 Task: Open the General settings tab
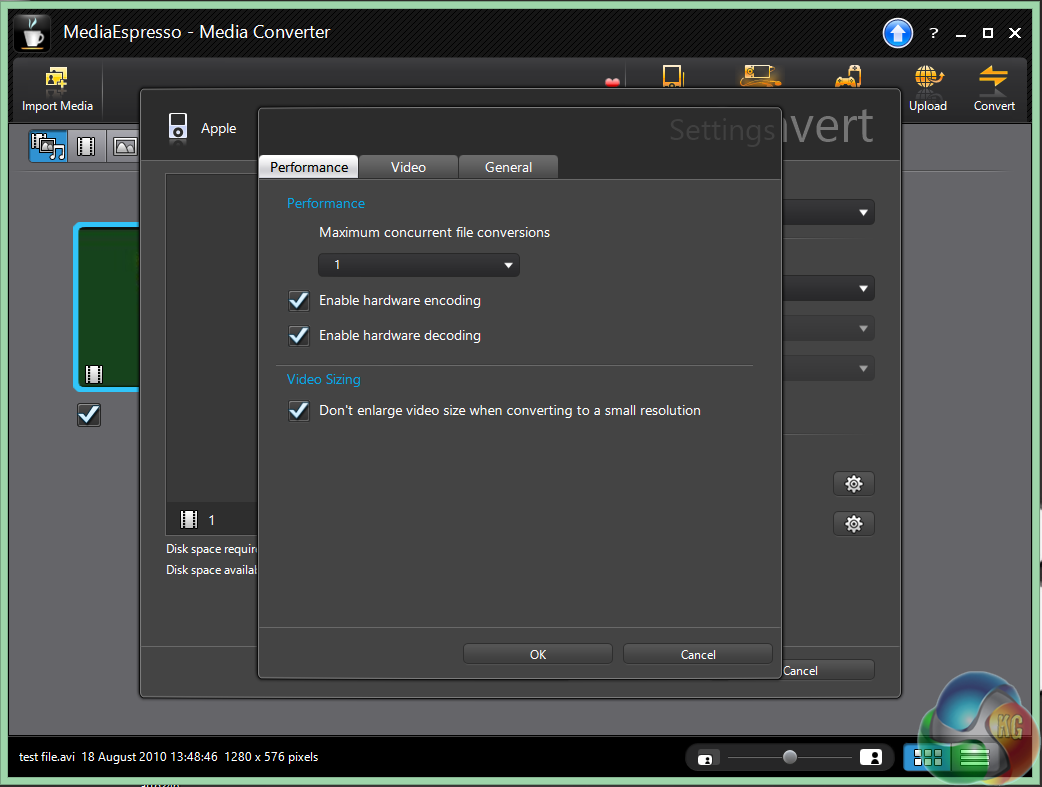508,167
